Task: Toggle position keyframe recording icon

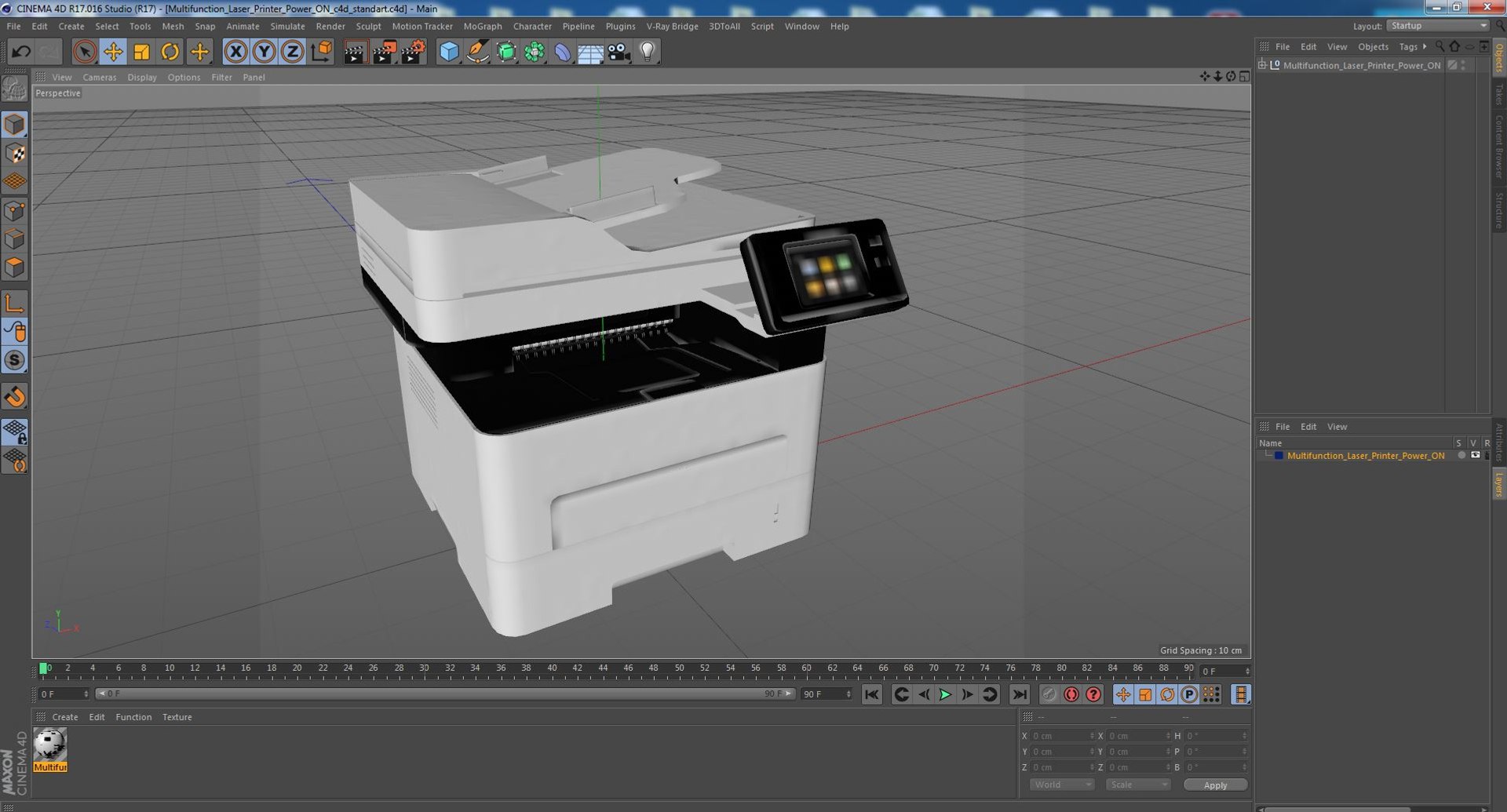Action: tap(1123, 694)
